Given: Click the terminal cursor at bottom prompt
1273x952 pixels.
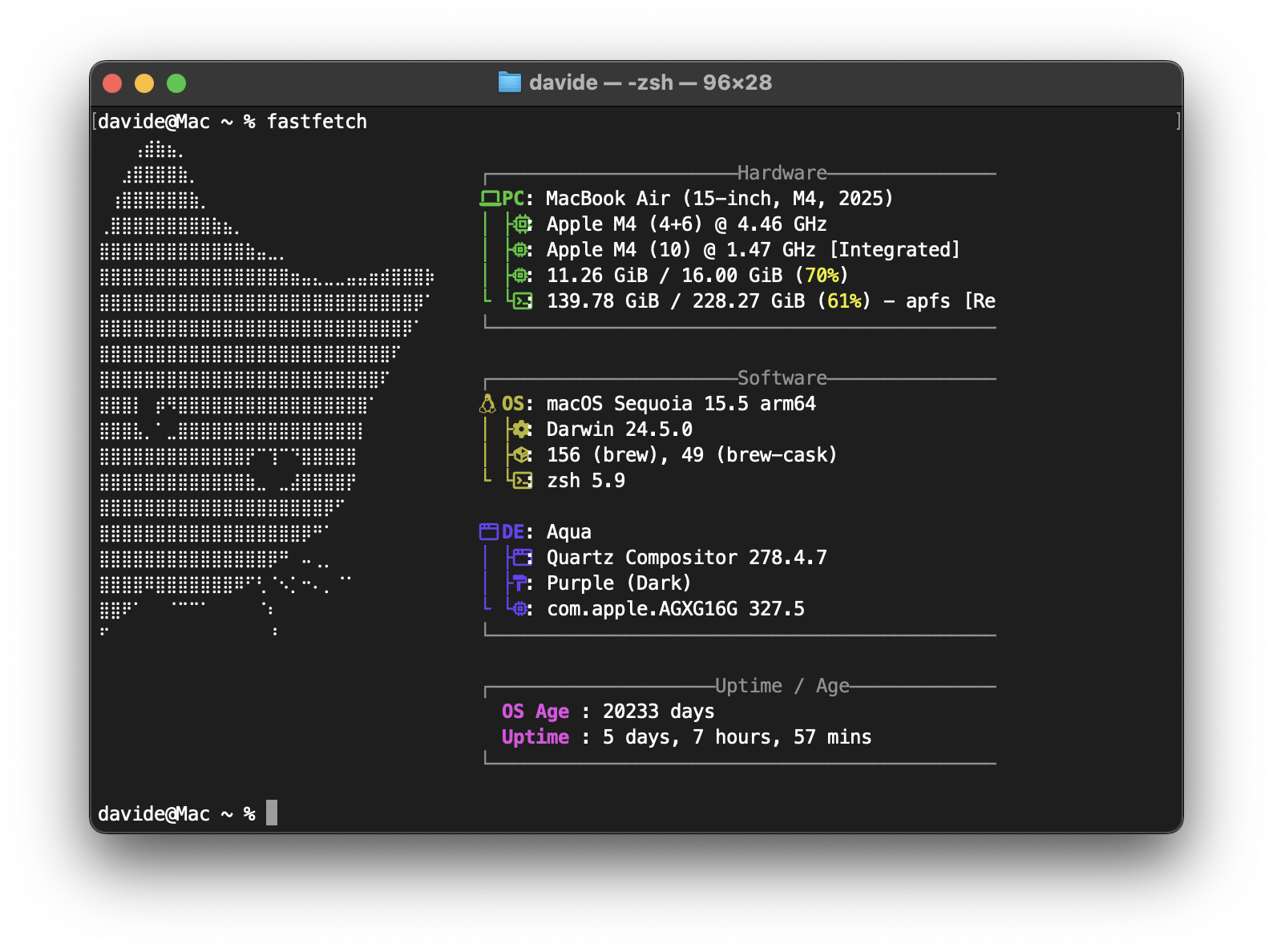Looking at the screenshot, I should click(x=272, y=813).
